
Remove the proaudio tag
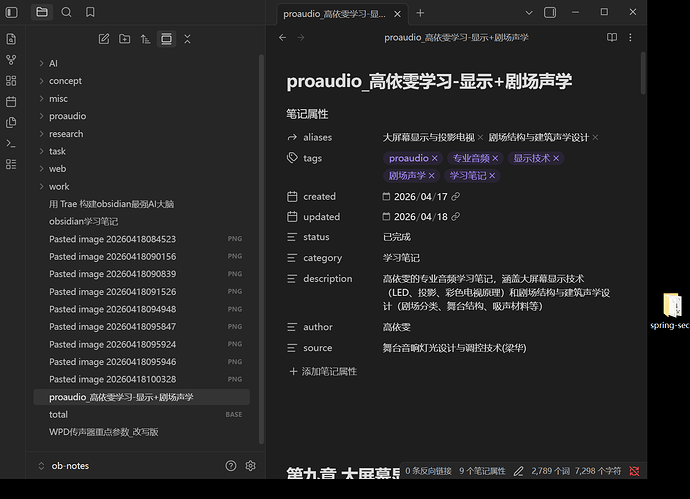tap(435, 158)
